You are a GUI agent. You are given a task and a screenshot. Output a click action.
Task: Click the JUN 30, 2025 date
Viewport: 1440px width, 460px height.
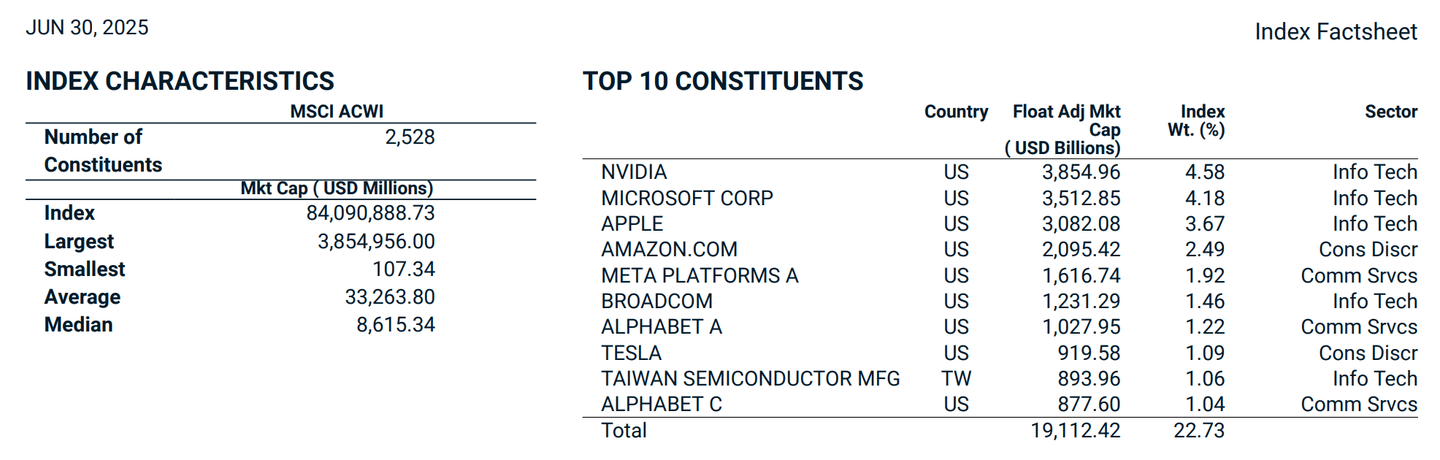[87, 28]
